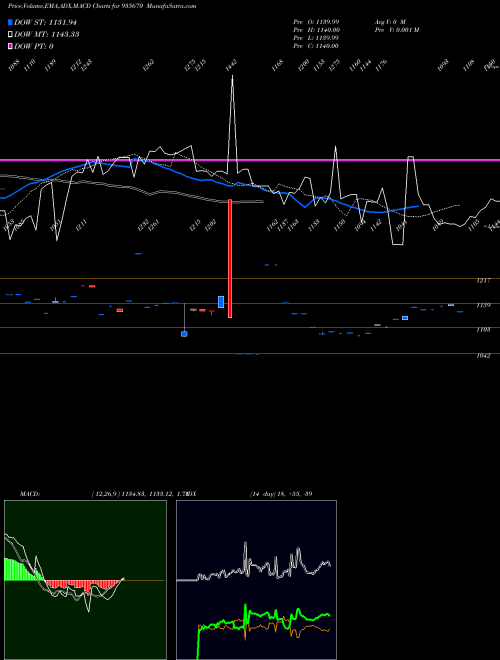Open the green MACD histogram chart
This screenshot has height=660, width=500.
(85, 580)
